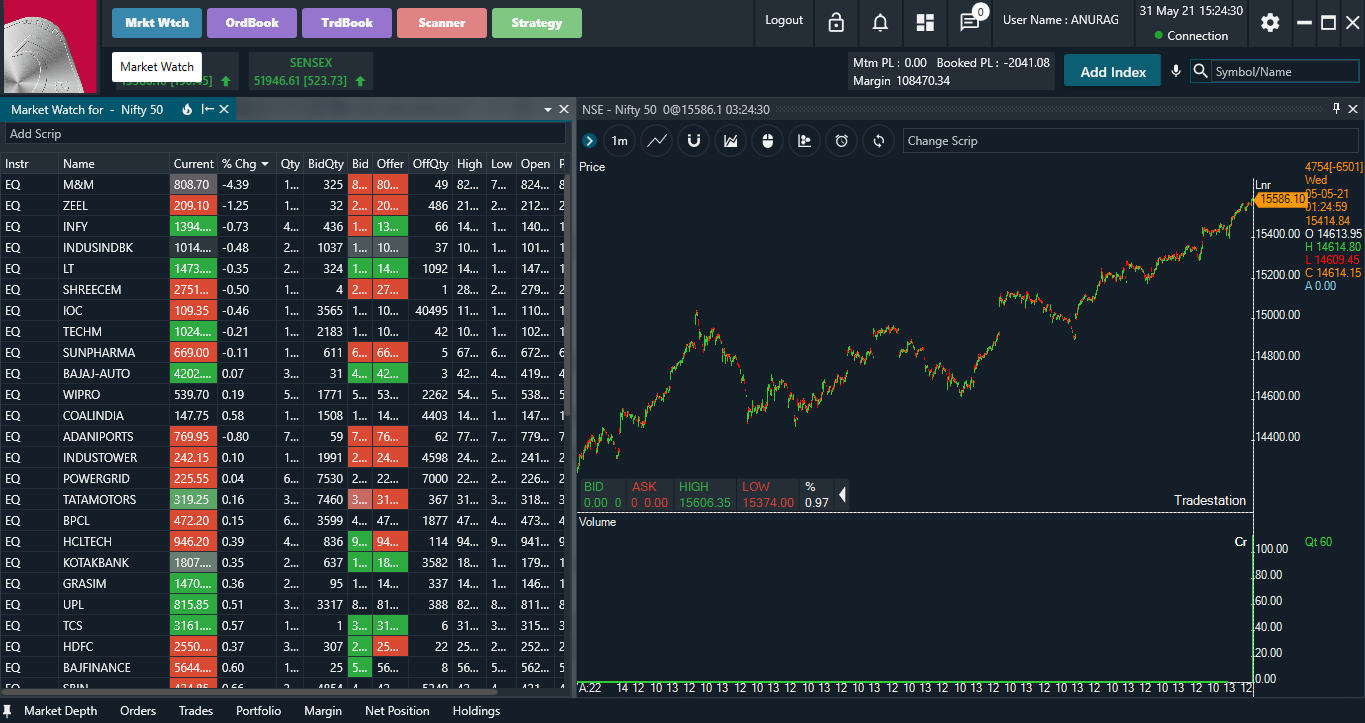Click the Current column header
The image size is (1365, 723).
[x=193, y=164]
